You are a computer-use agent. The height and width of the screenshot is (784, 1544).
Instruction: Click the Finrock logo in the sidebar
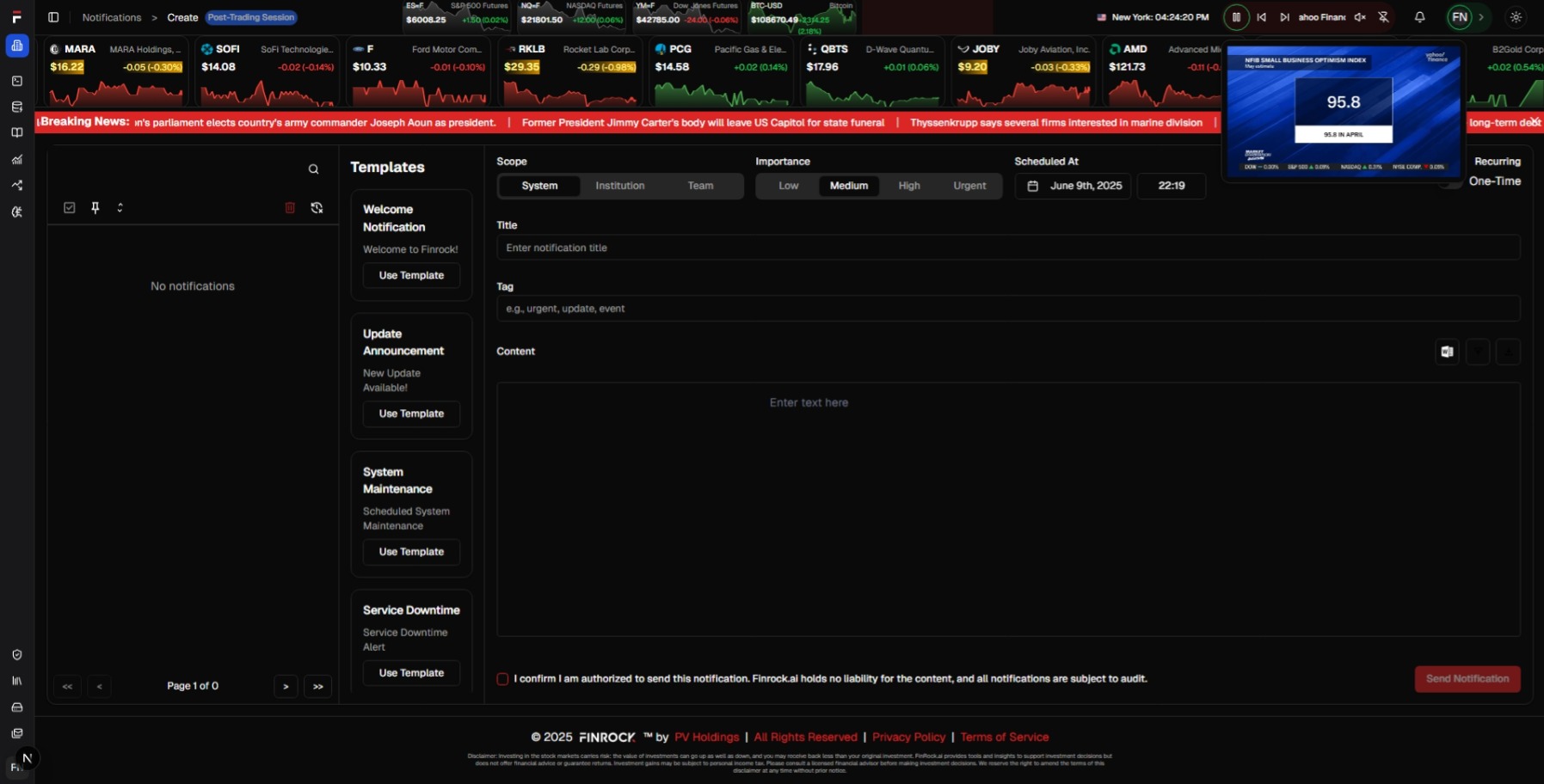pyautogui.click(x=16, y=17)
